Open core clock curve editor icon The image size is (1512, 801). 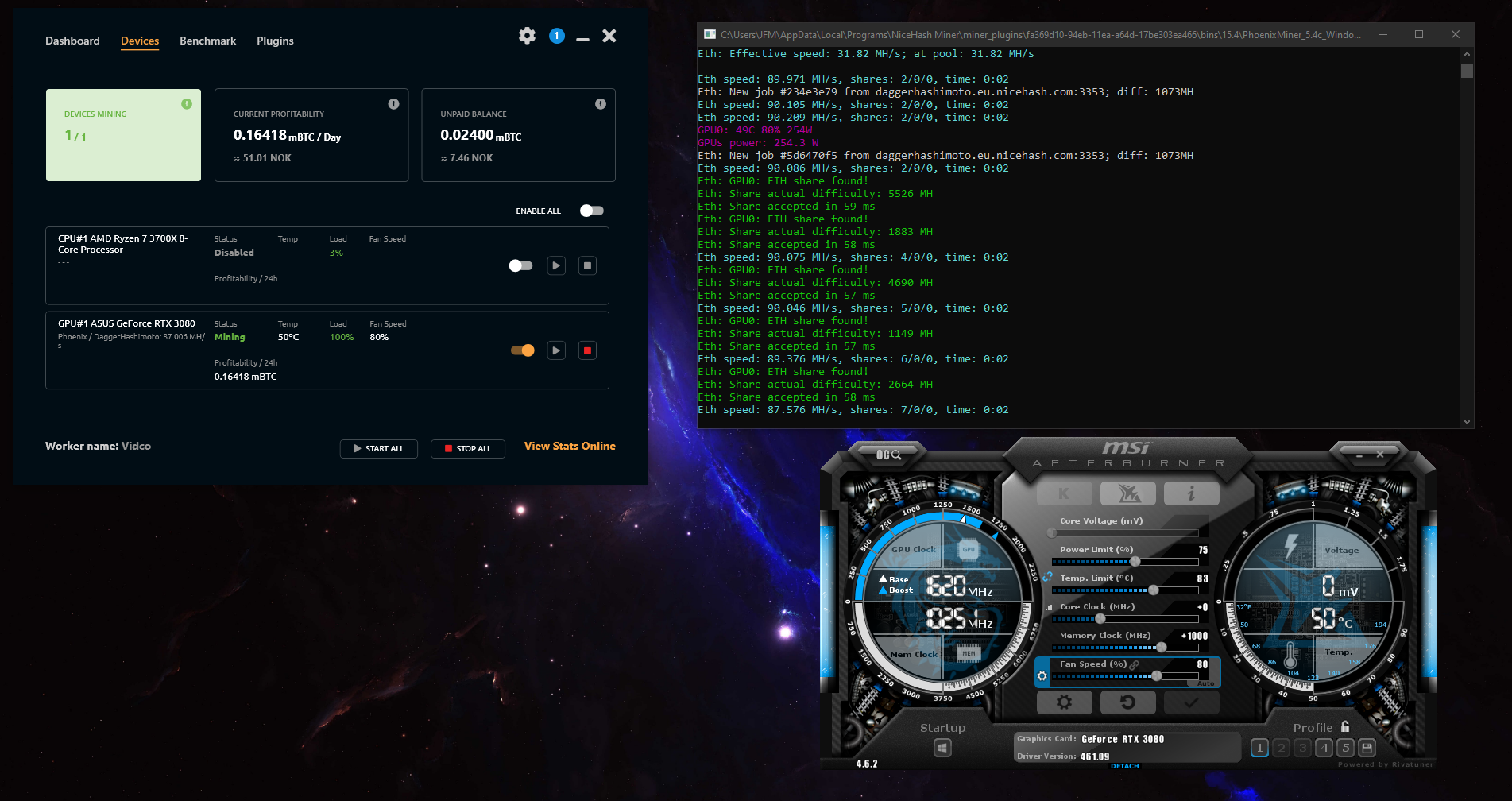[1048, 607]
